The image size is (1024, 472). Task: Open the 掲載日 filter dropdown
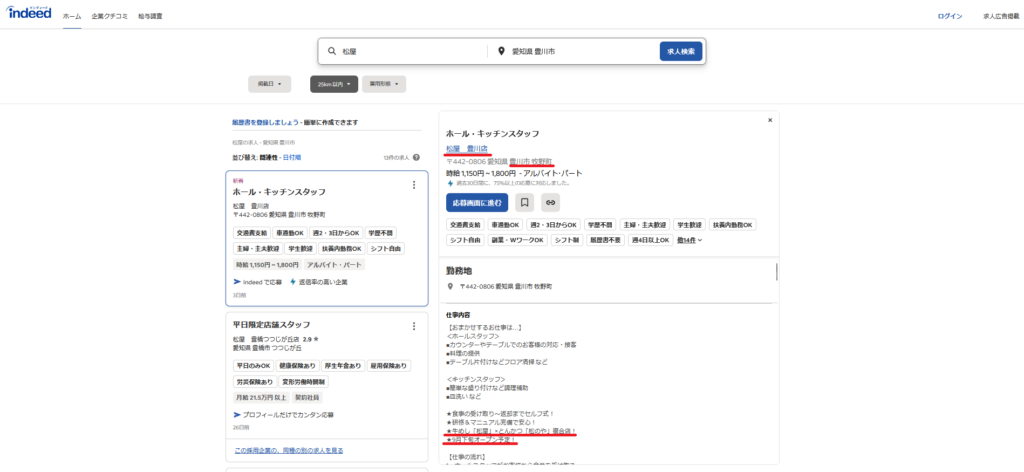pos(269,84)
